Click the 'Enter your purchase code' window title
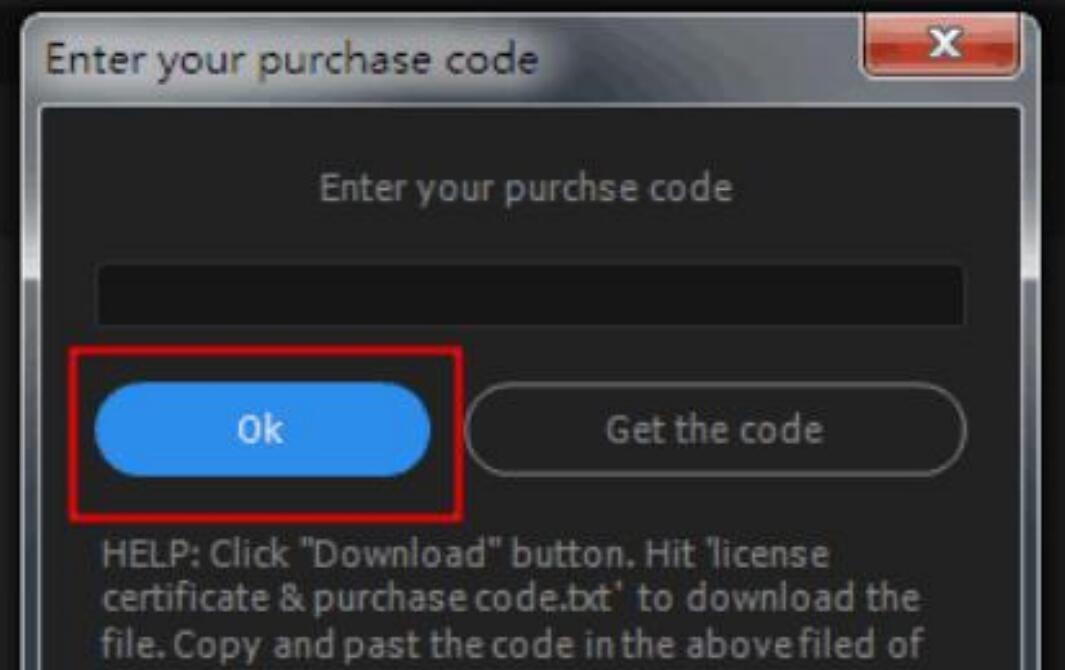1065x670 pixels. click(292, 60)
